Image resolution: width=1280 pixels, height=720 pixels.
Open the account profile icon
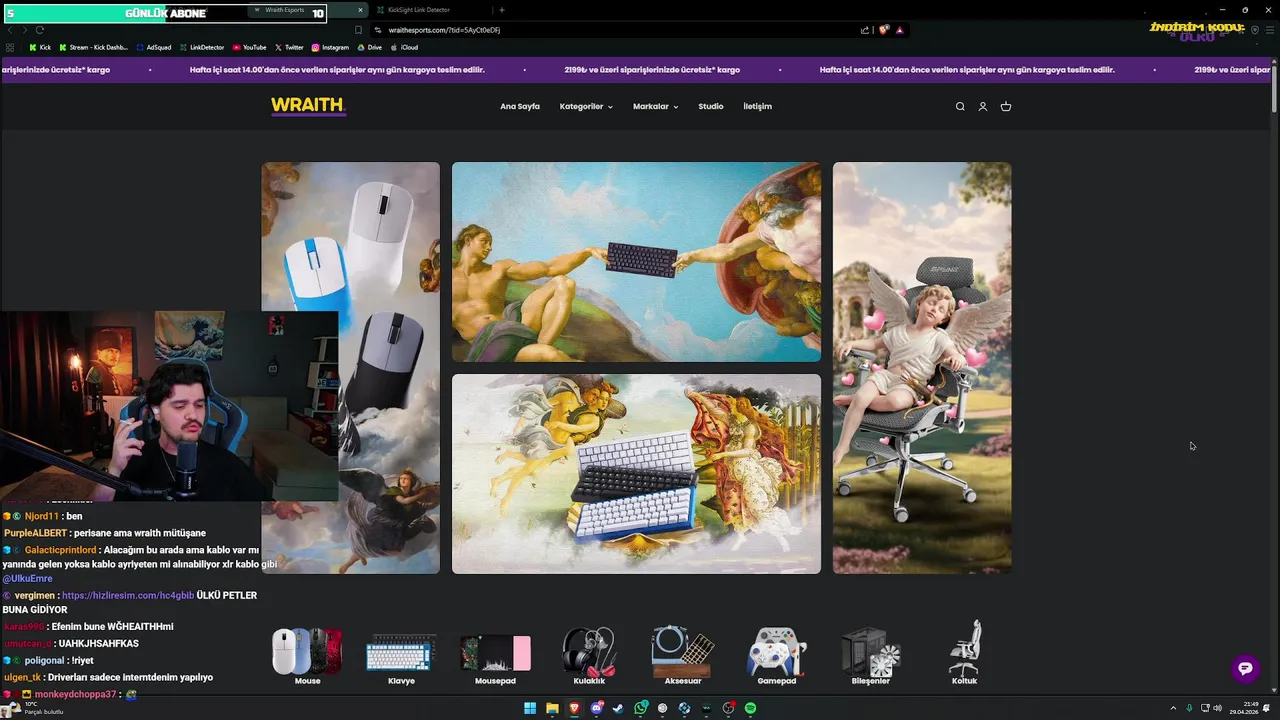tap(983, 107)
